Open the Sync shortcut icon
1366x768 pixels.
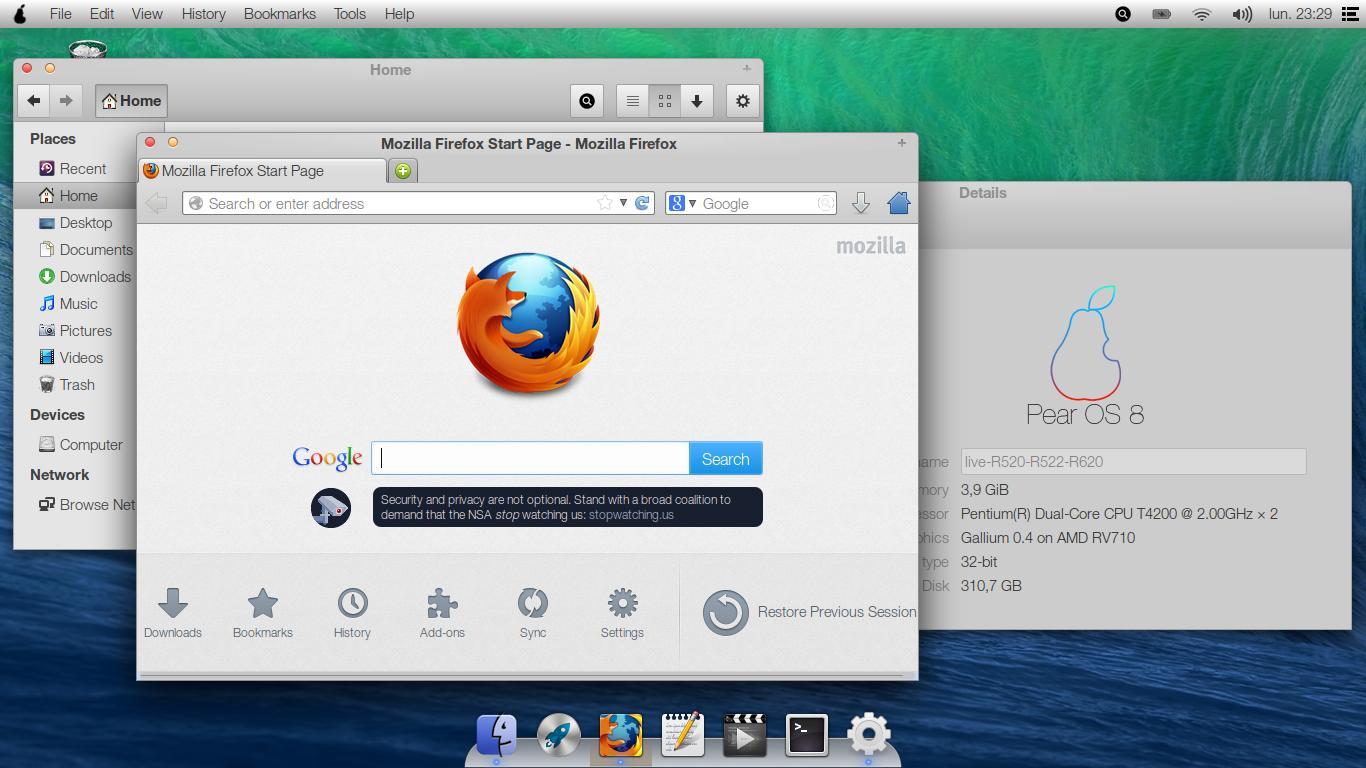pos(533,612)
